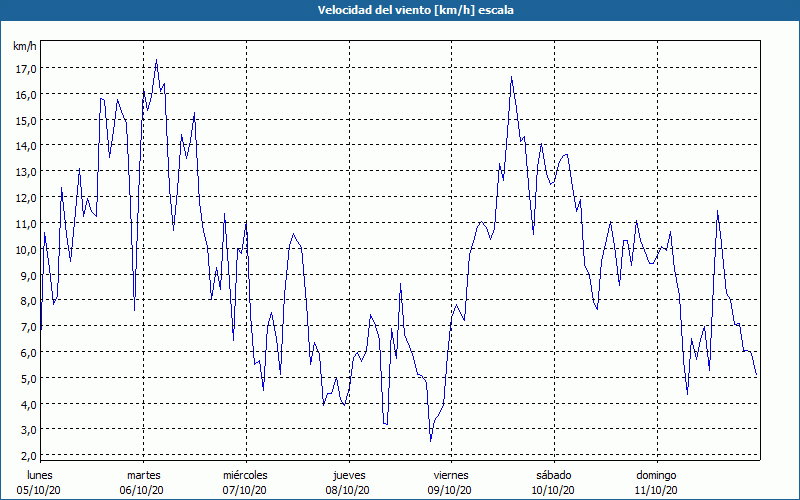Click the 9,0 y-axis value
The width and height of the screenshot is (800, 500).
pos(28,276)
